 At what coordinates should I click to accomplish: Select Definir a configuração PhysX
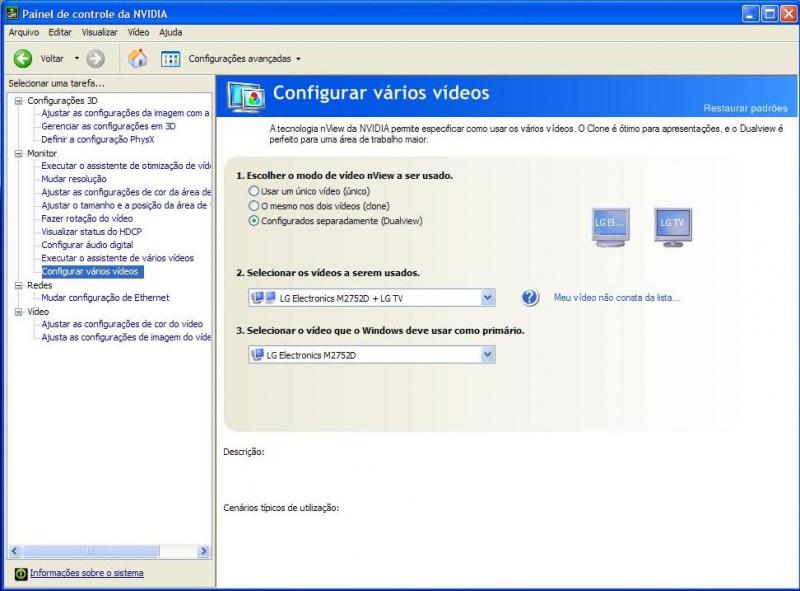tap(97, 139)
